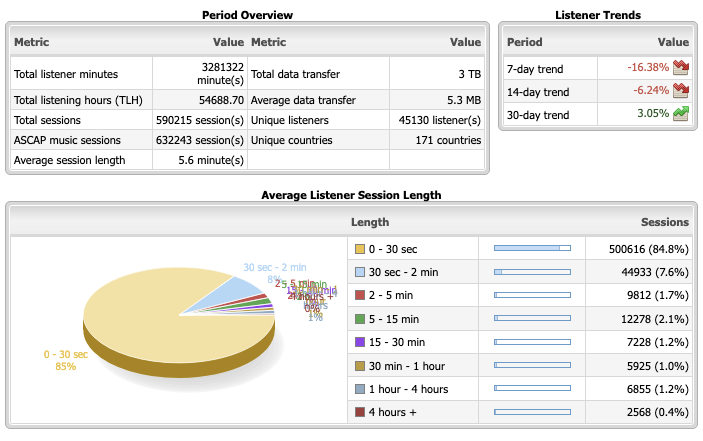Click the 3.05% trend value
This screenshot has height=441, width=703.
[x=653, y=113]
